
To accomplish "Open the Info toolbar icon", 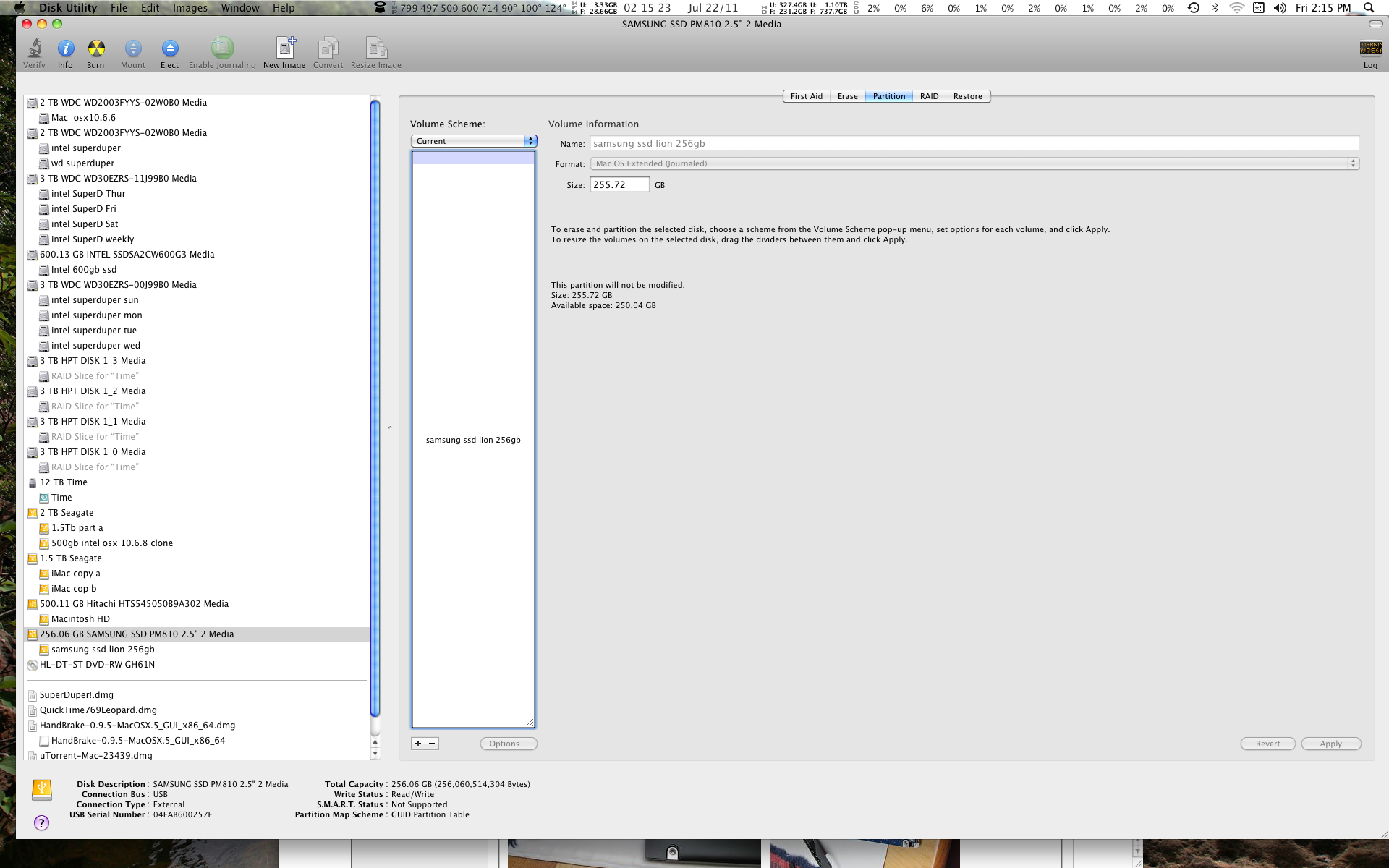I will pyautogui.click(x=65, y=49).
